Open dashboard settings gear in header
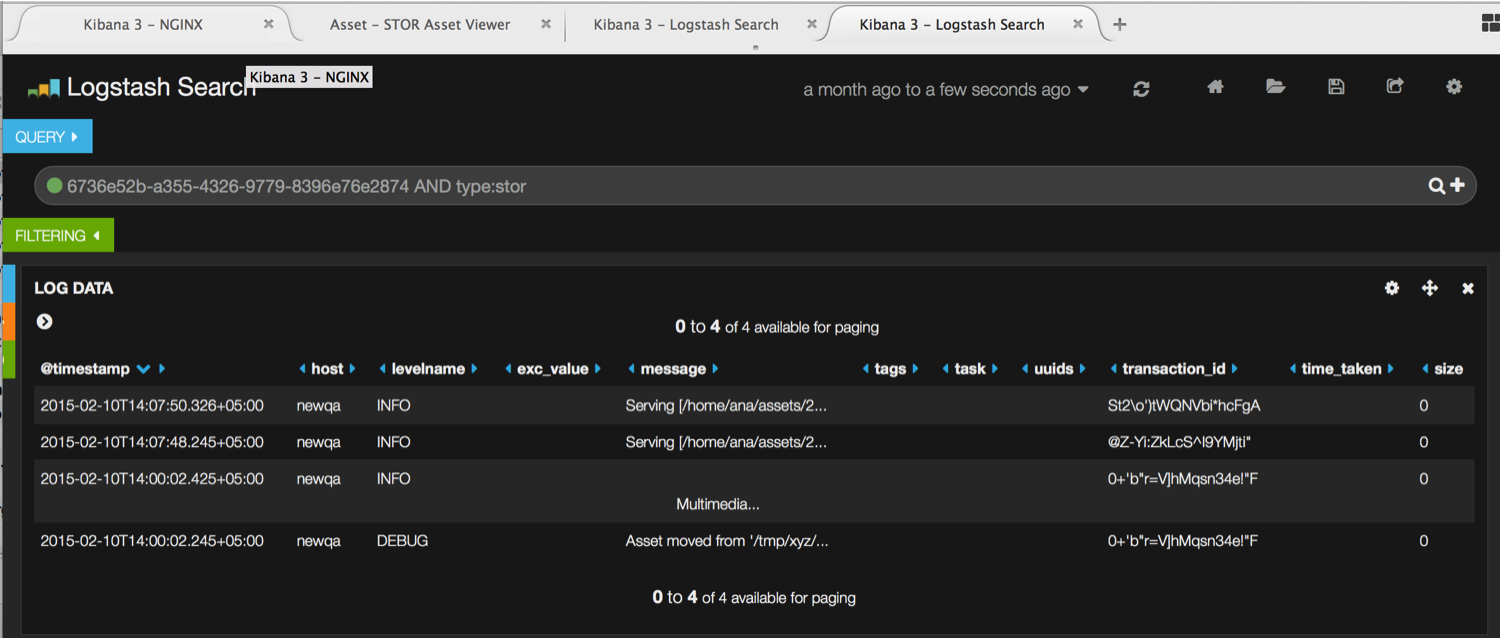Screen dimensions: 1500x639 click(1454, 87)
